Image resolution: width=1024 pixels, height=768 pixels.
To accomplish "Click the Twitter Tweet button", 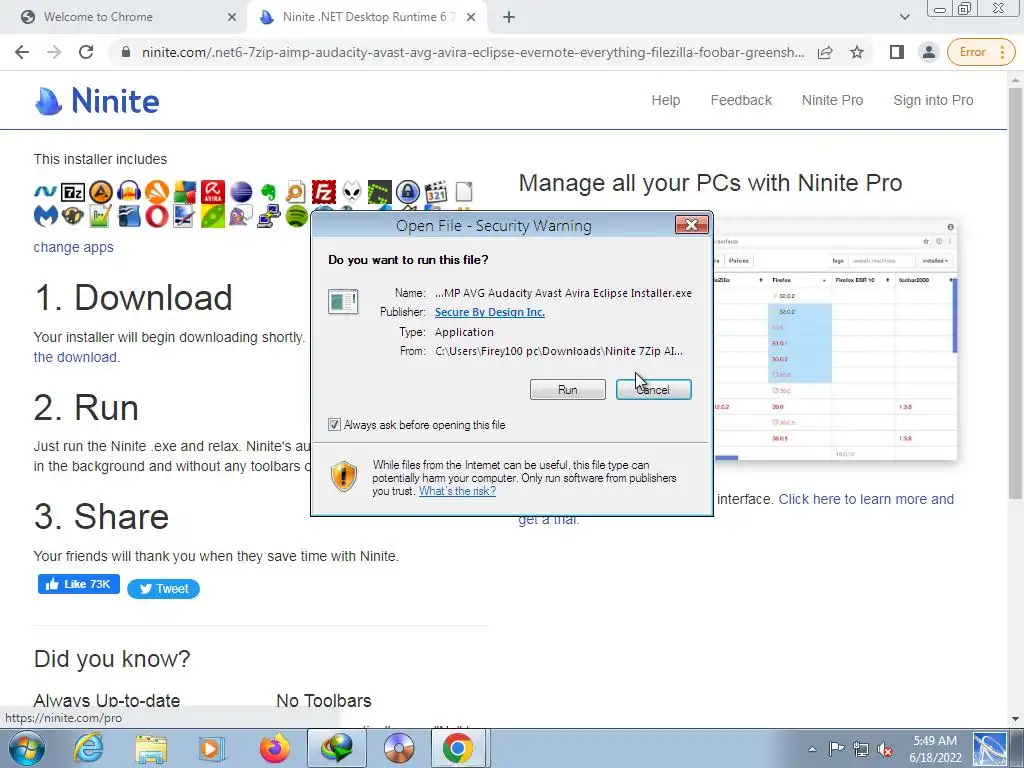I will tap(163, 588).
